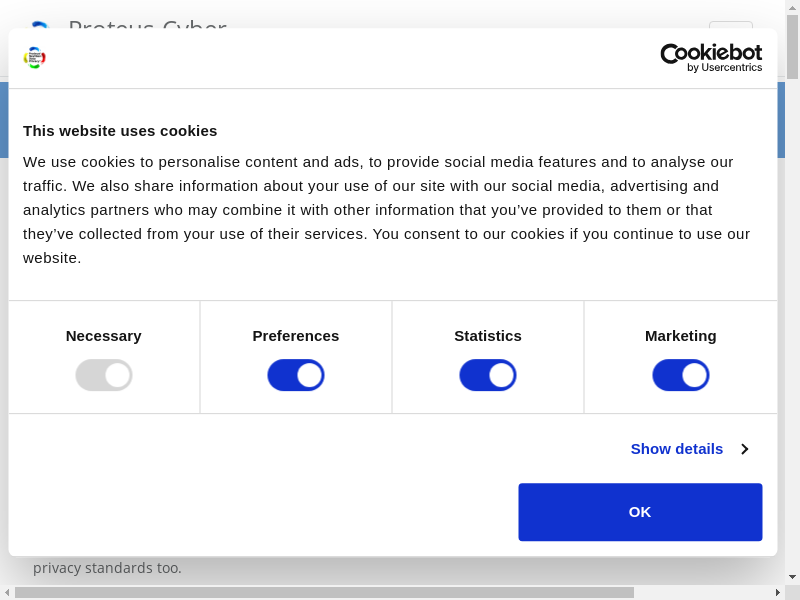The height and width of the screenshot is (600, 800).
Task: Click the horizontal scrollbar left arrow
Action: pyautogui.click(x=7, y=592)
